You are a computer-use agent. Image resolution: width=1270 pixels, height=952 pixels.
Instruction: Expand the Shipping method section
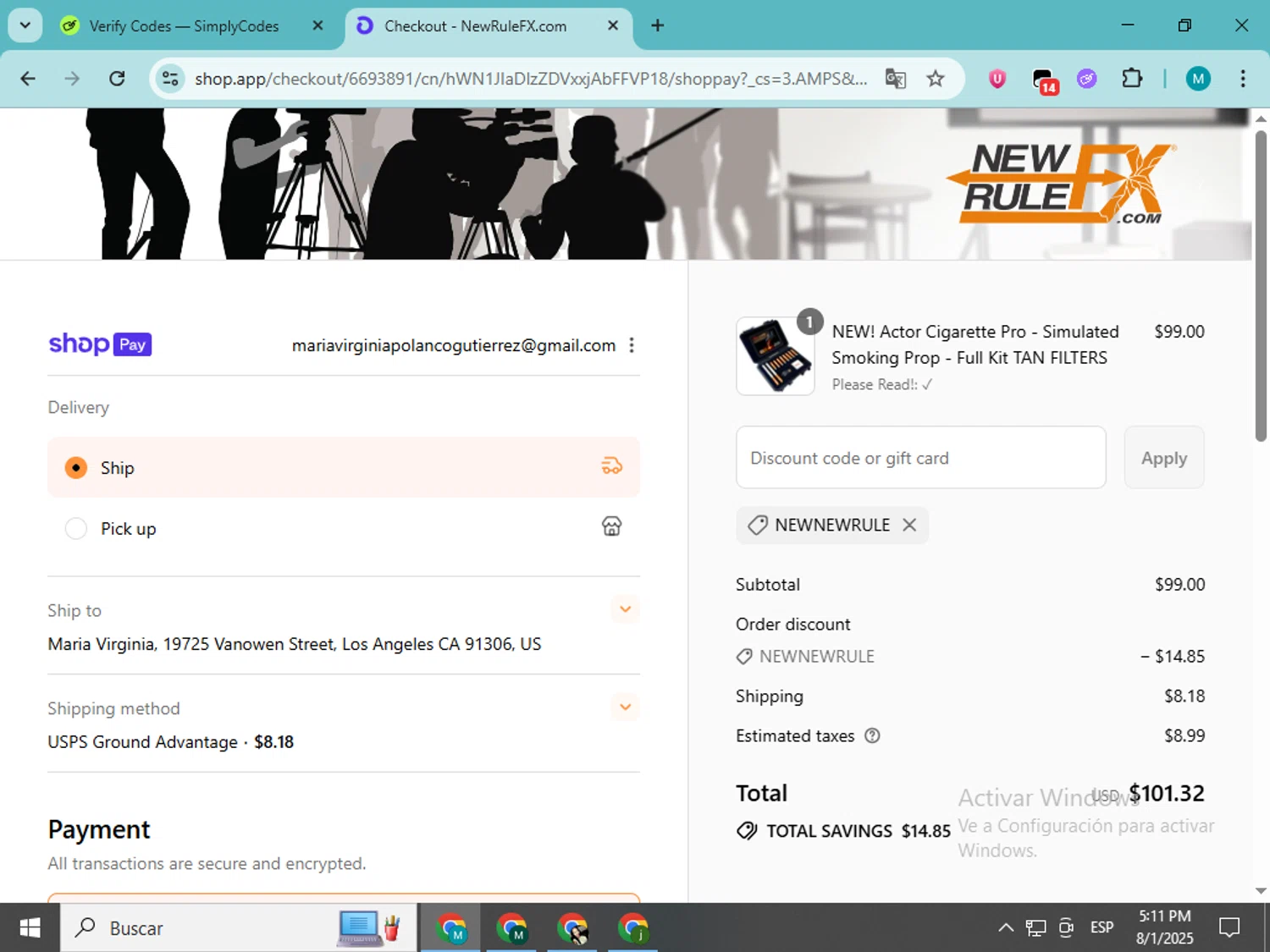click(626, 707)
